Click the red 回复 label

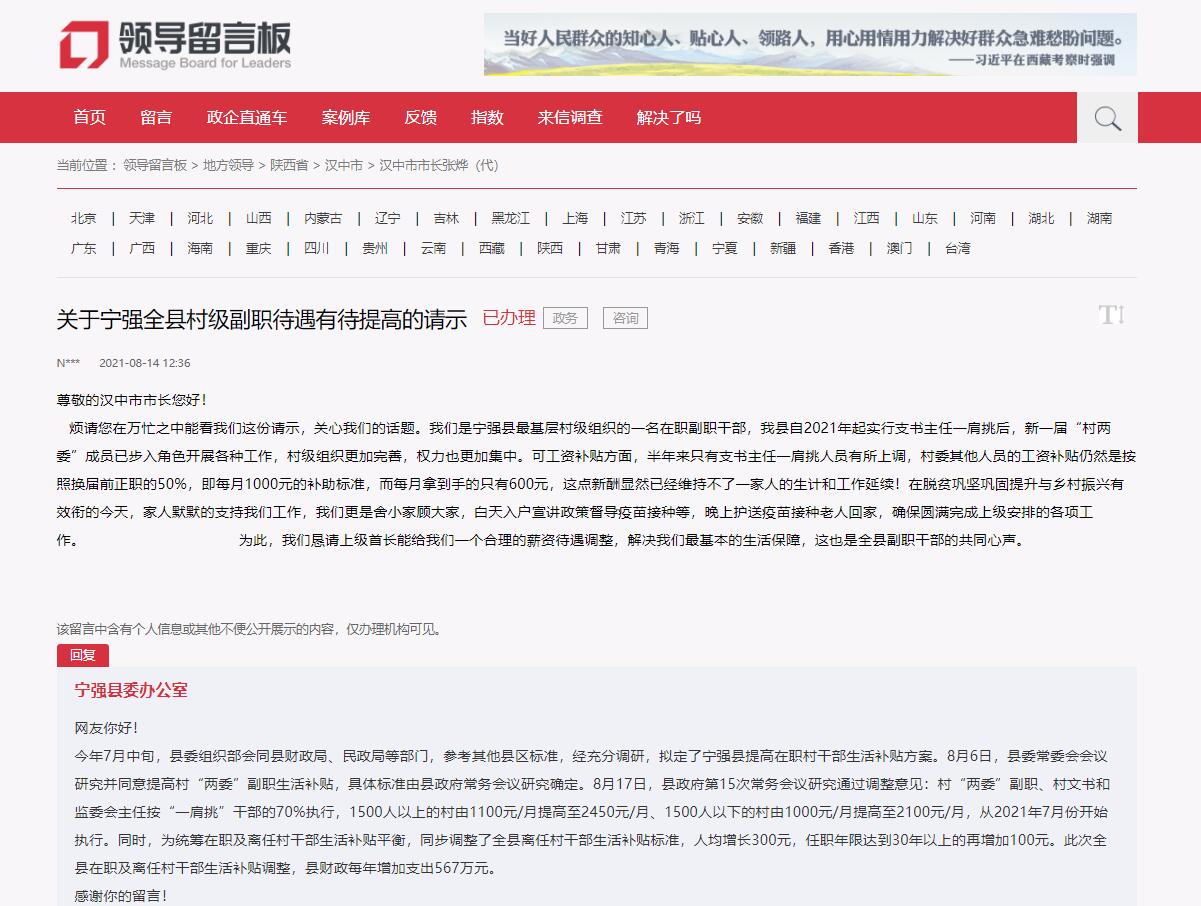(83, 655)
